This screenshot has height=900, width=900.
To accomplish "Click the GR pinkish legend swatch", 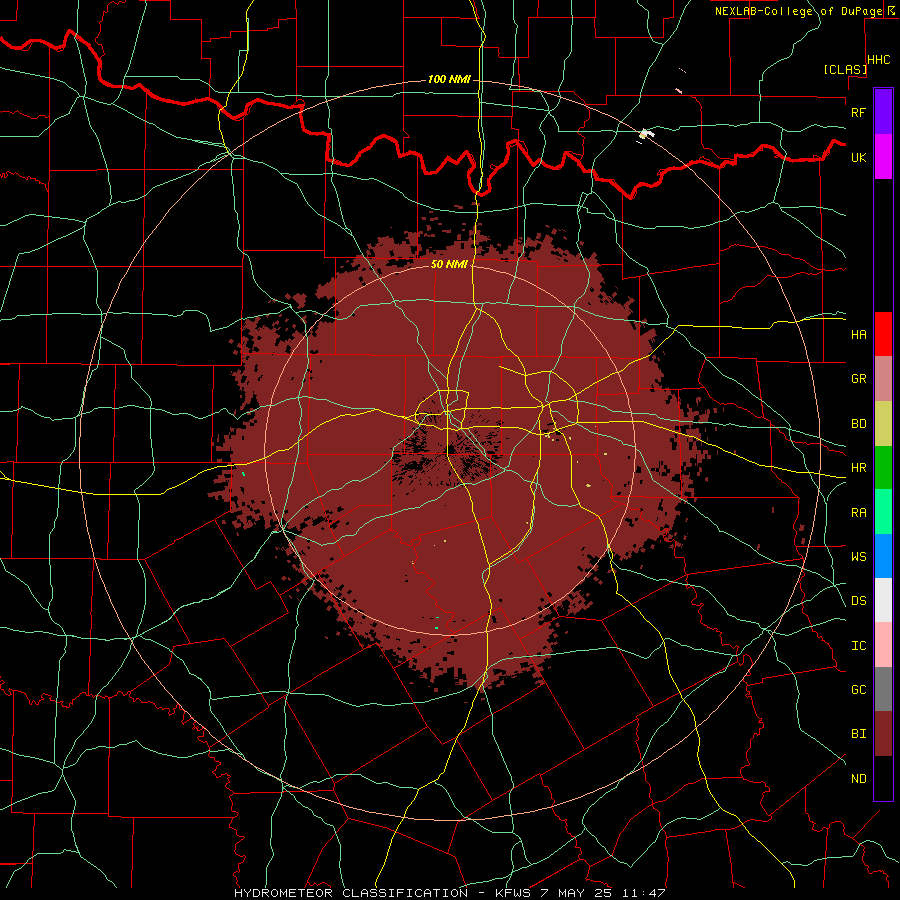I will tap(883, 379).
